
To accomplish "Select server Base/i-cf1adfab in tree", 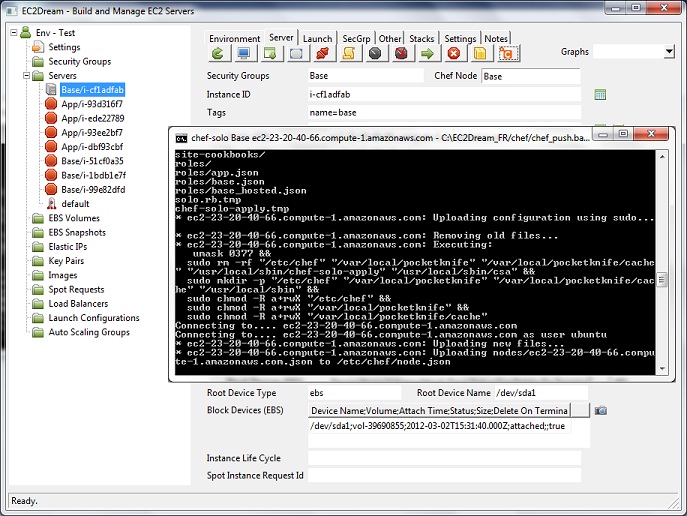I will coord(92,90).
